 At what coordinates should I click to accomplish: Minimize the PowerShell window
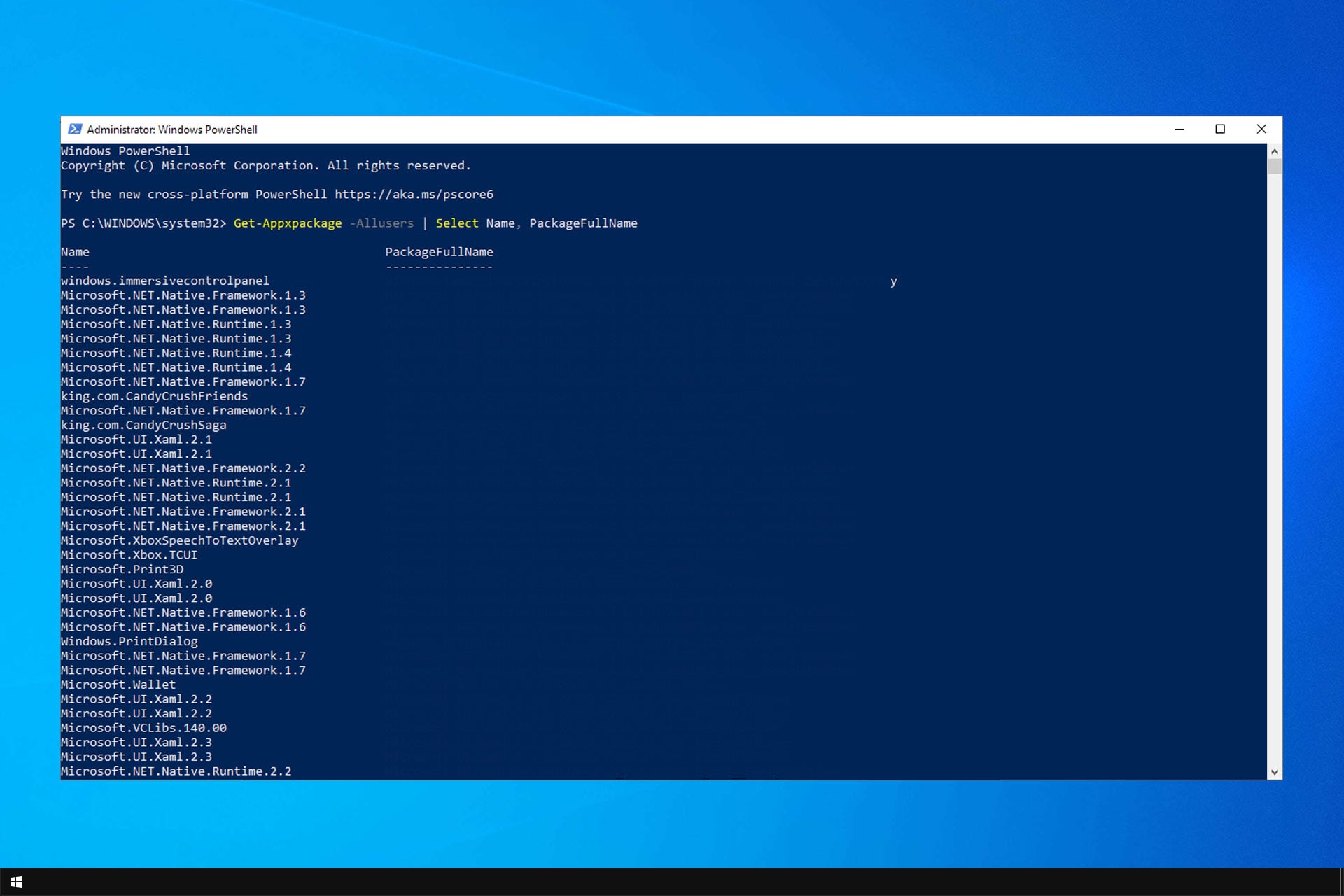click(1179, 129)
